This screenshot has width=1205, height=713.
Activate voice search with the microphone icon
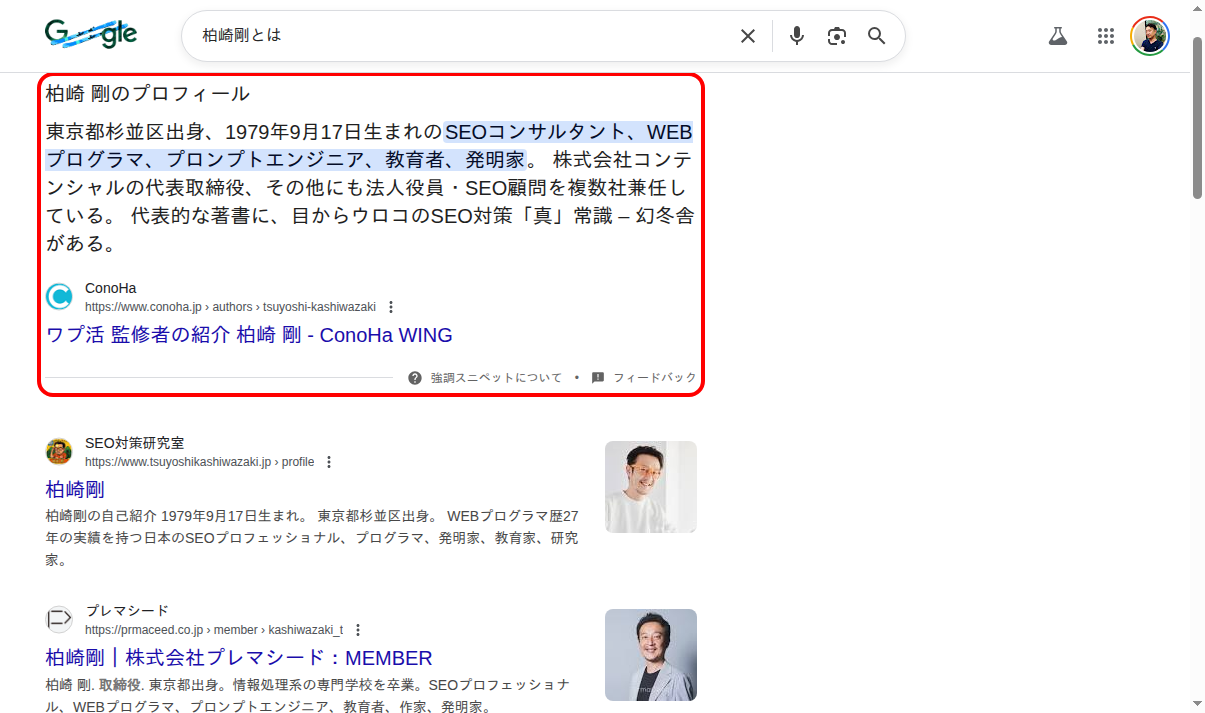(x=796, y=35)
